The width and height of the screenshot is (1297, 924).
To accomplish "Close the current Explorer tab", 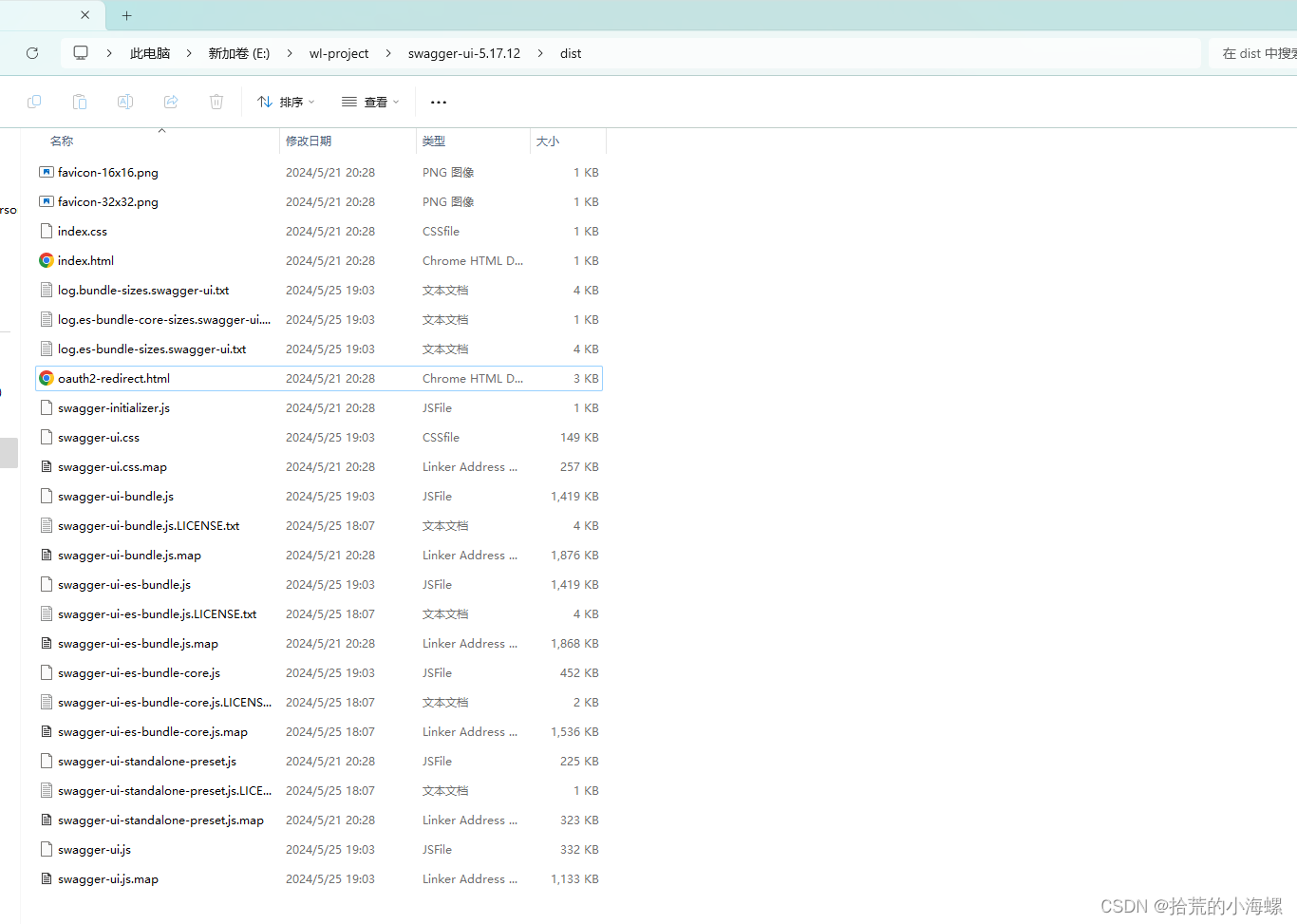I will tap(85, 15).
